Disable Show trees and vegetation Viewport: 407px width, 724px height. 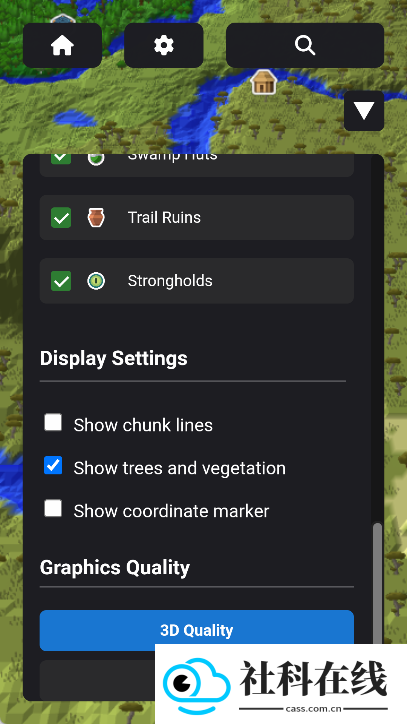pyautogui.click(x=53, y=465)
